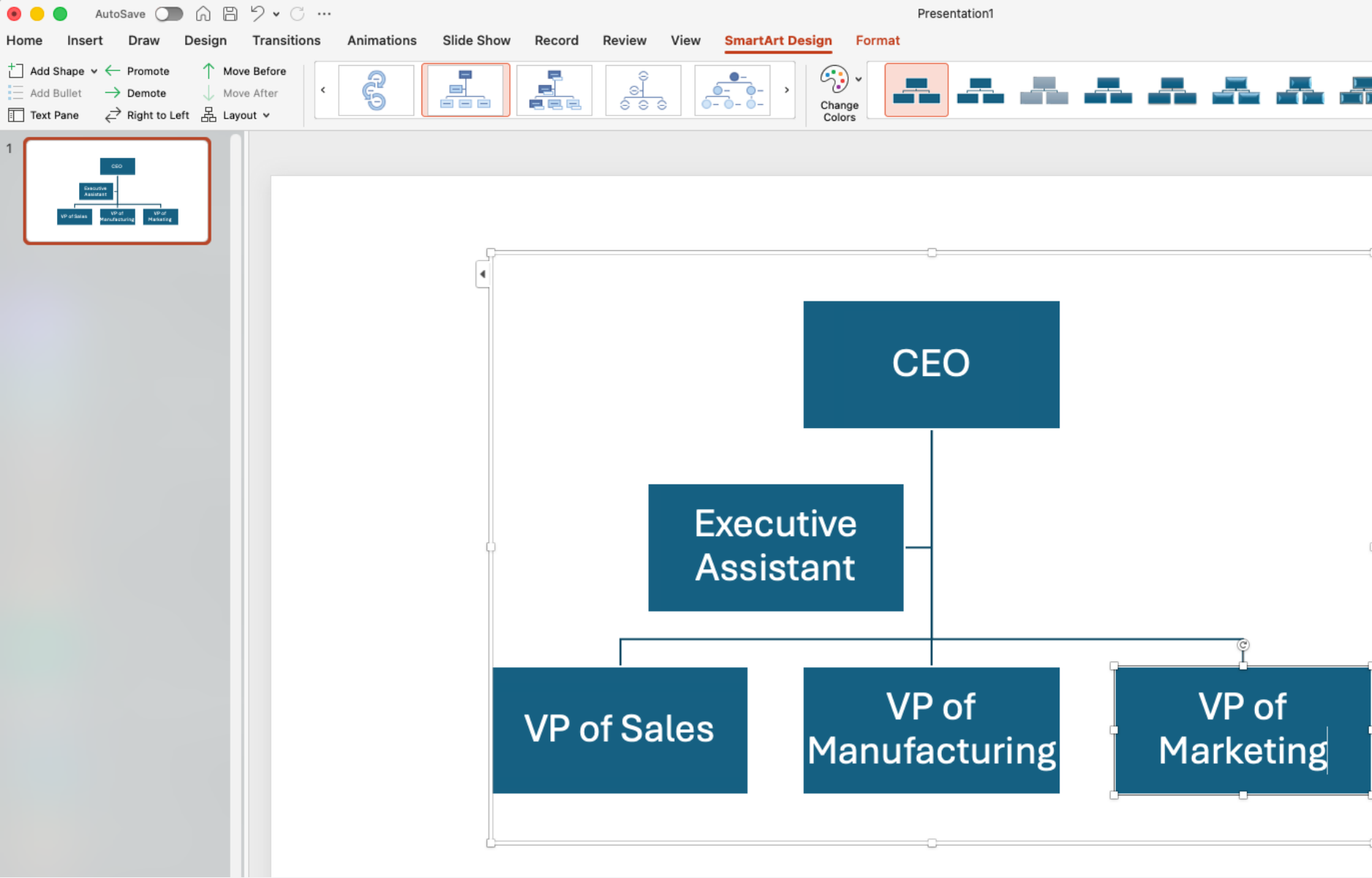Screen dimensions: 1372x878
Task: Select the Half Circle org chart layout
Action: pyautogui.click(x=643, y=90)
